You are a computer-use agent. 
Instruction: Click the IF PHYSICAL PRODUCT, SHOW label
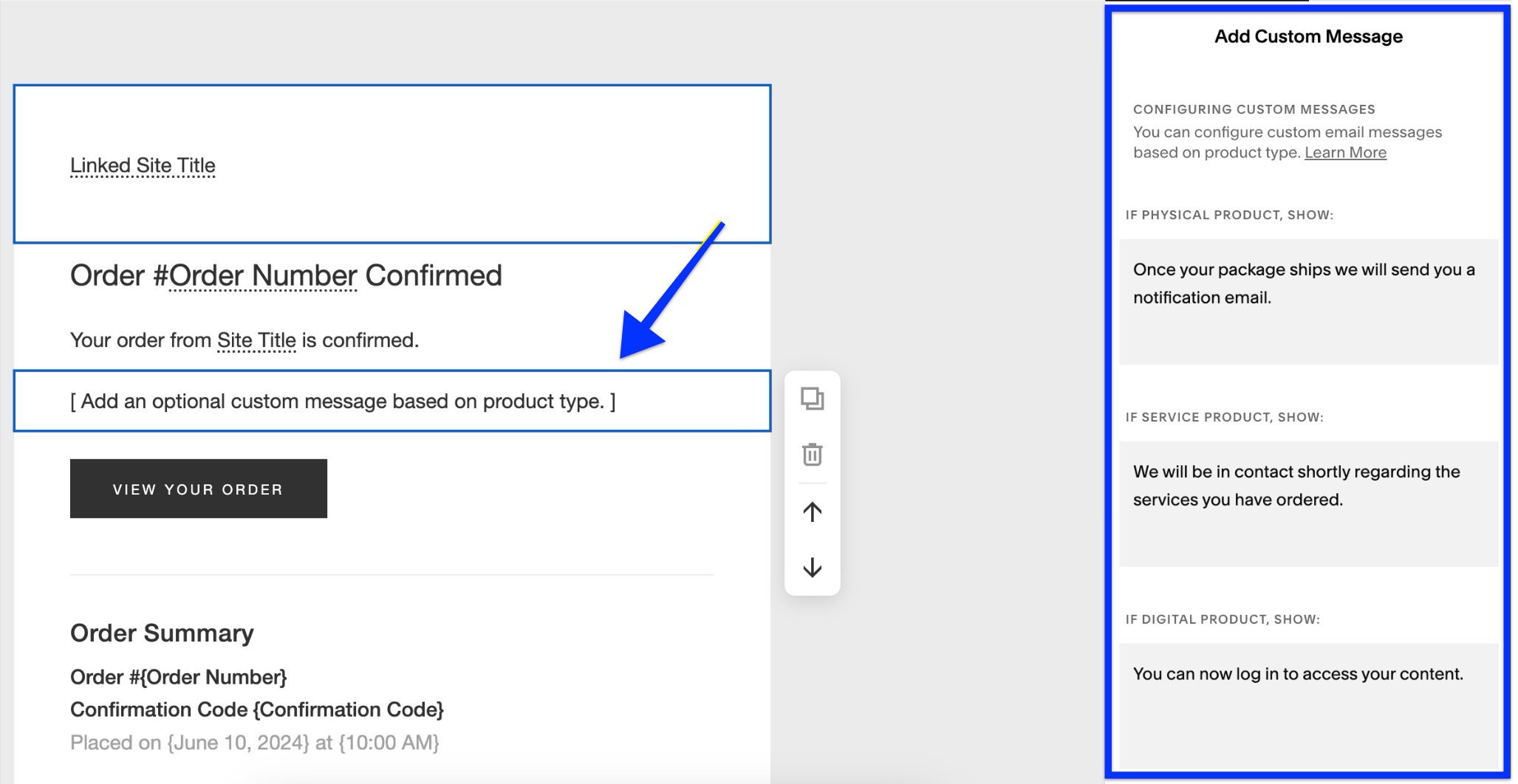[x=1228, y=216]
